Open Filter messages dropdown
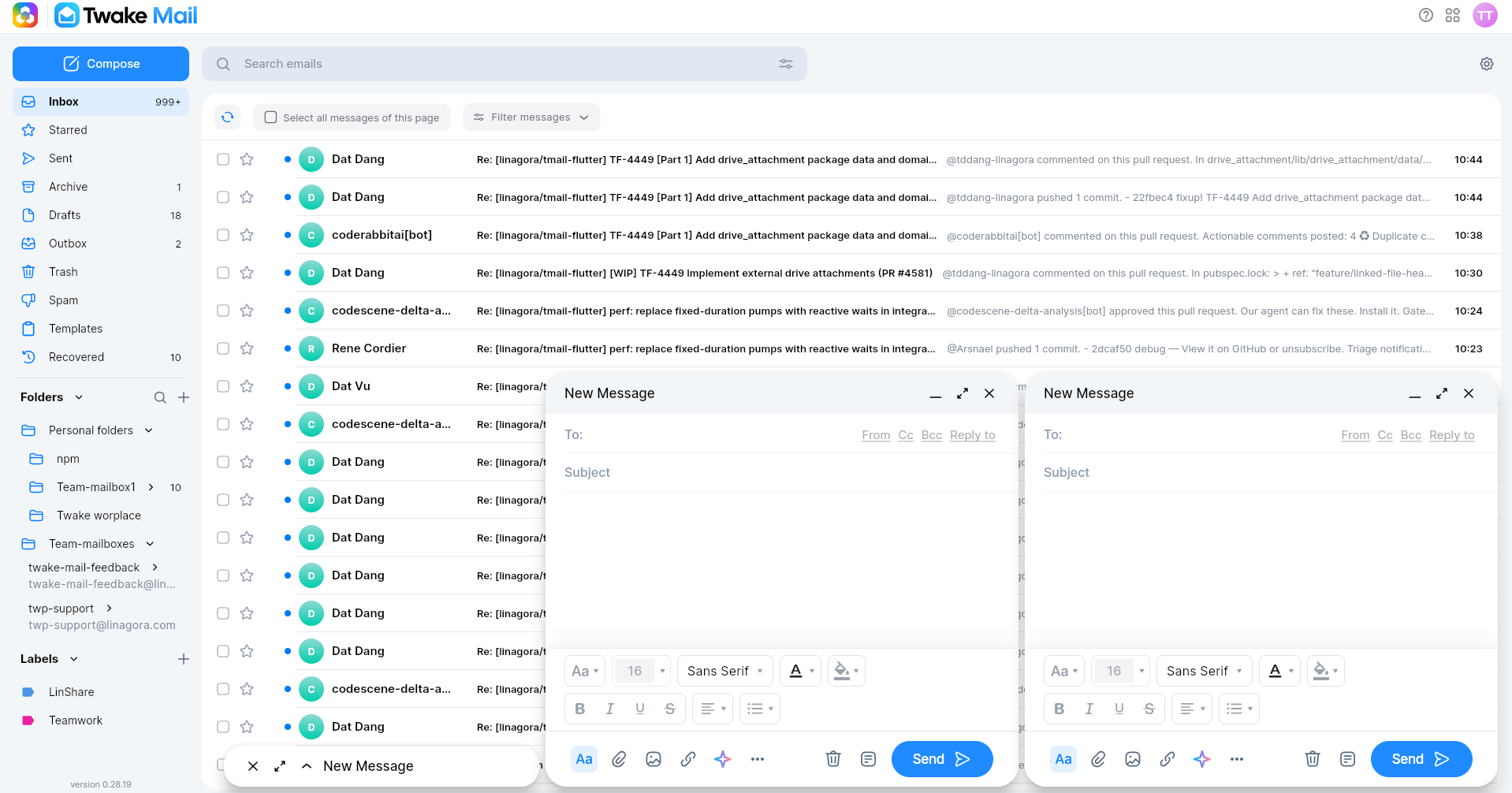Screen dimensions: 1512x793 point(531,117)
